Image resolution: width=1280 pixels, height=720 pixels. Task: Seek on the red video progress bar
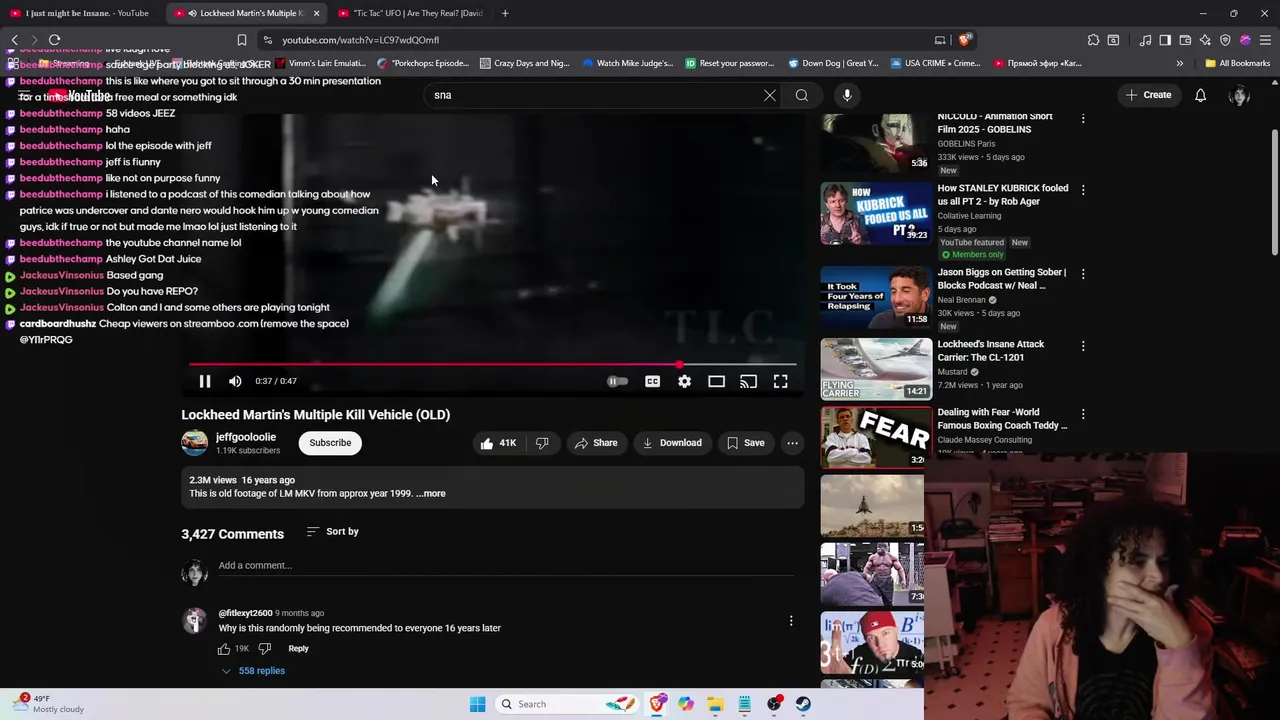point(492,365)
